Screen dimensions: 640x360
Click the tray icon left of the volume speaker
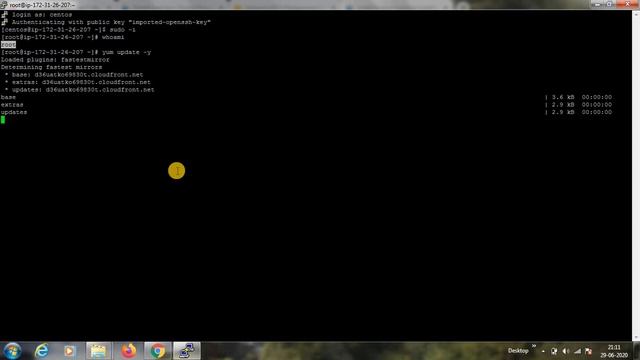(554, 351)
